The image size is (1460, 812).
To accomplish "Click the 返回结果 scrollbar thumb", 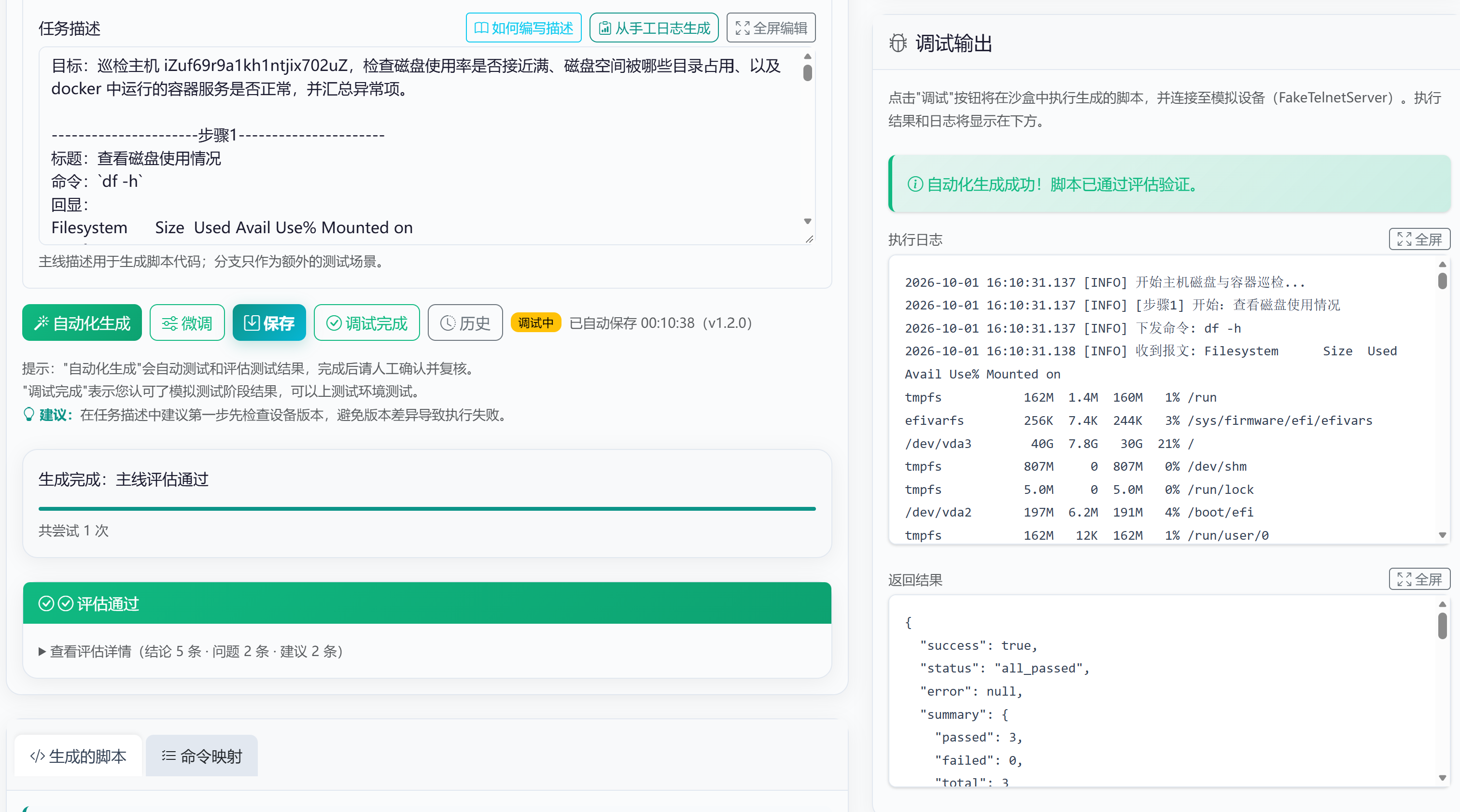I will (1443, 626).
